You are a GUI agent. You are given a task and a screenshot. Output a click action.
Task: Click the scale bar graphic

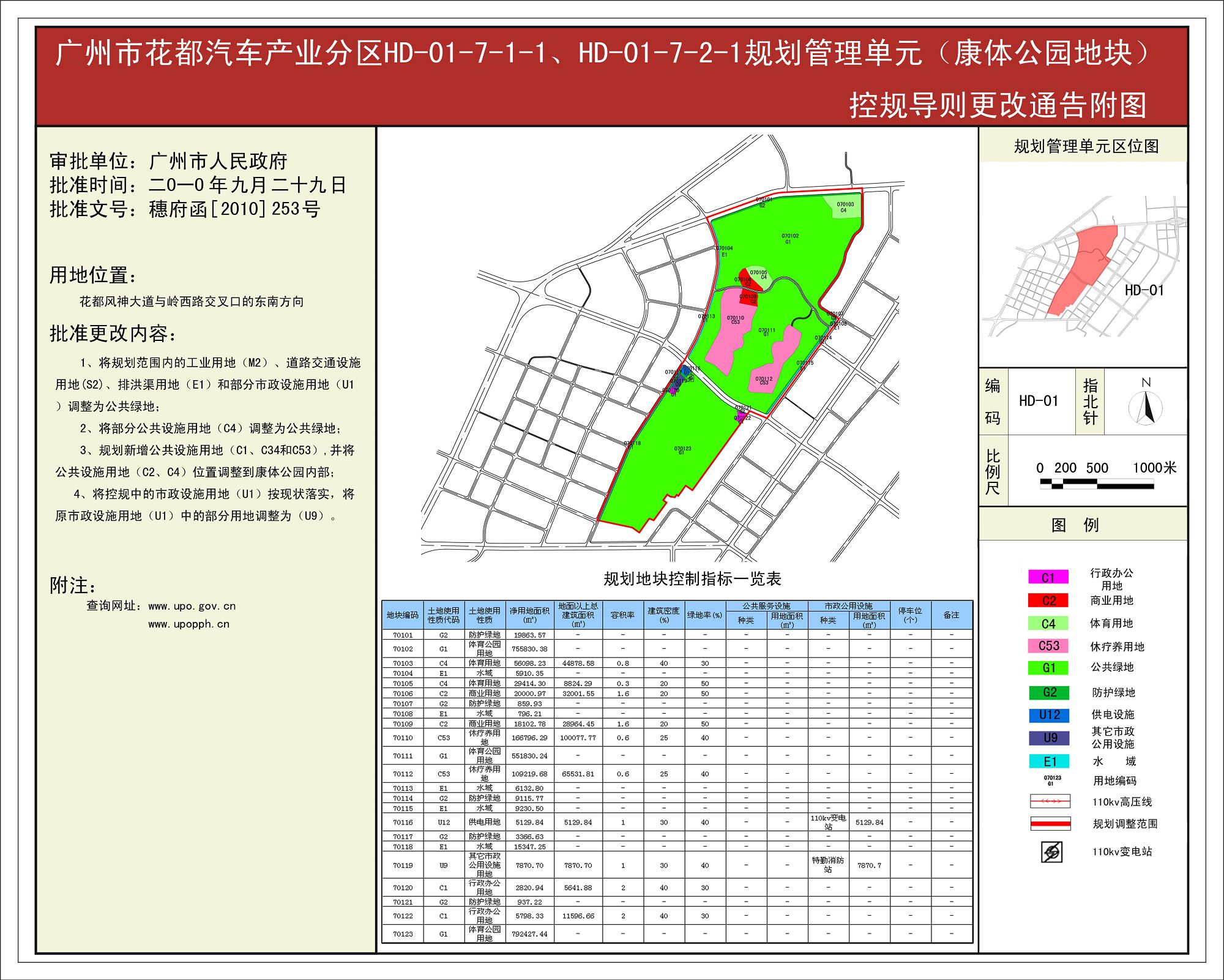[1096, 484]
